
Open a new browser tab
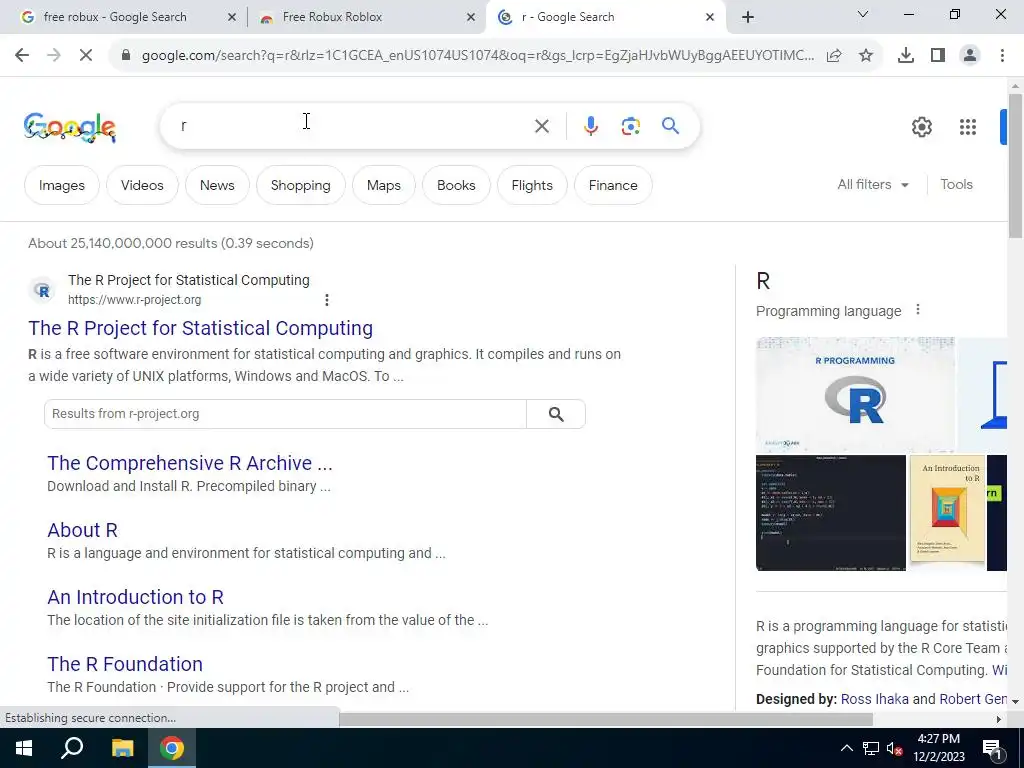(x=748, y=17)
